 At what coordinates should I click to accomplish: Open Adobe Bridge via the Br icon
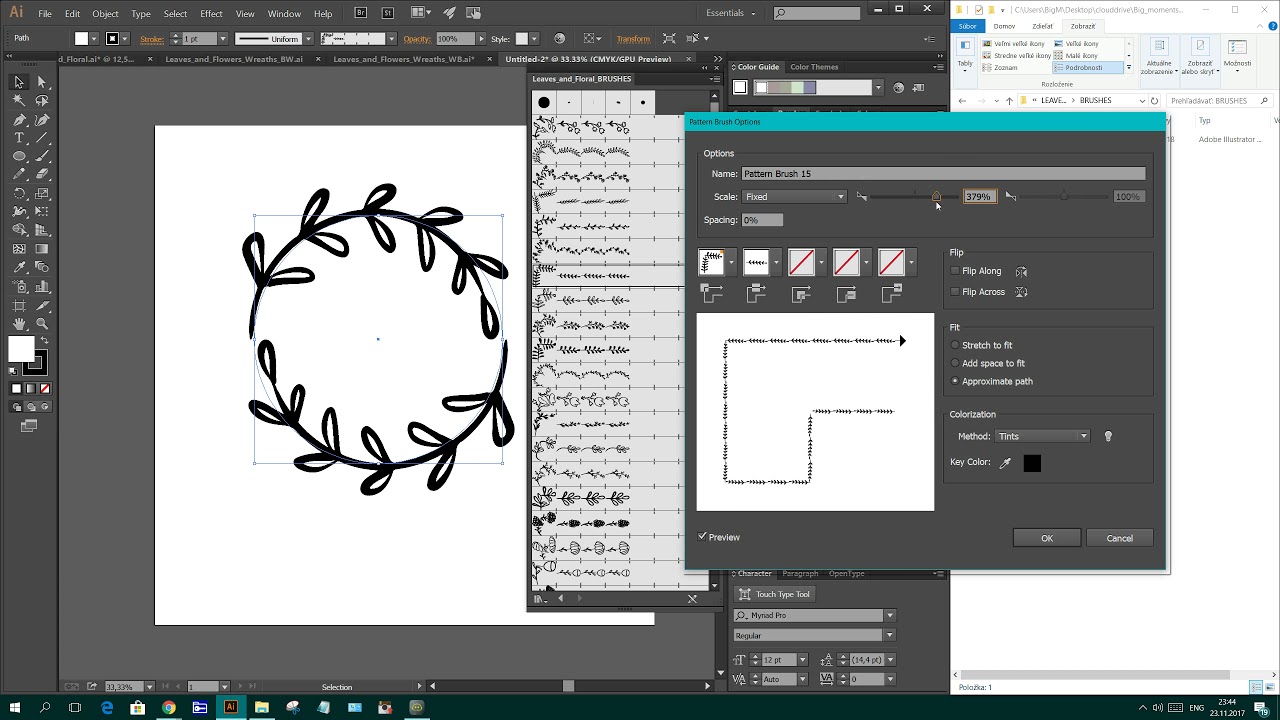pos(361,13)
